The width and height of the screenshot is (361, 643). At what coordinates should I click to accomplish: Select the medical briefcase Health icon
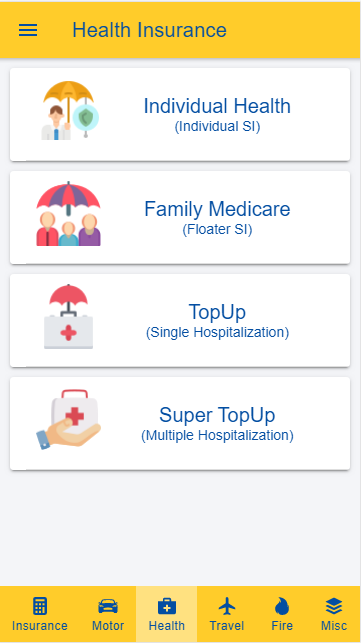pyautogui.click(x=167, y=606)
